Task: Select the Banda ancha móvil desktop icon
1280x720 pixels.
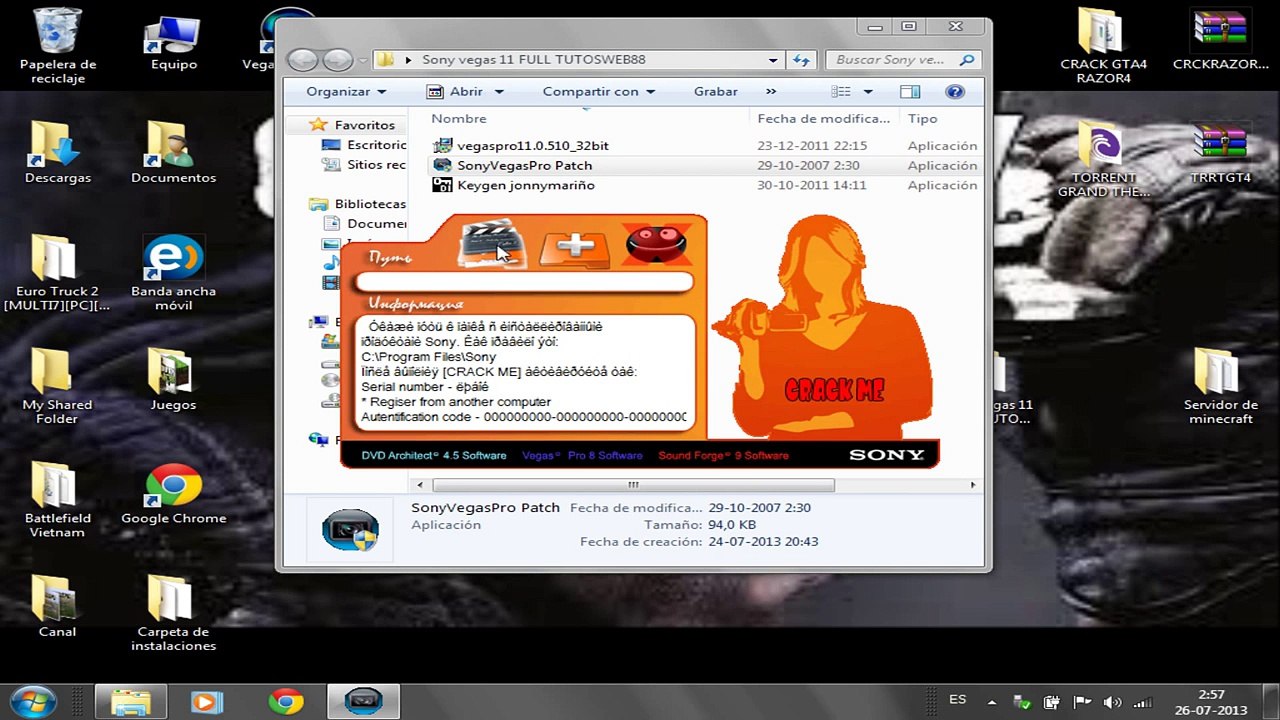Action: [174, 272]
